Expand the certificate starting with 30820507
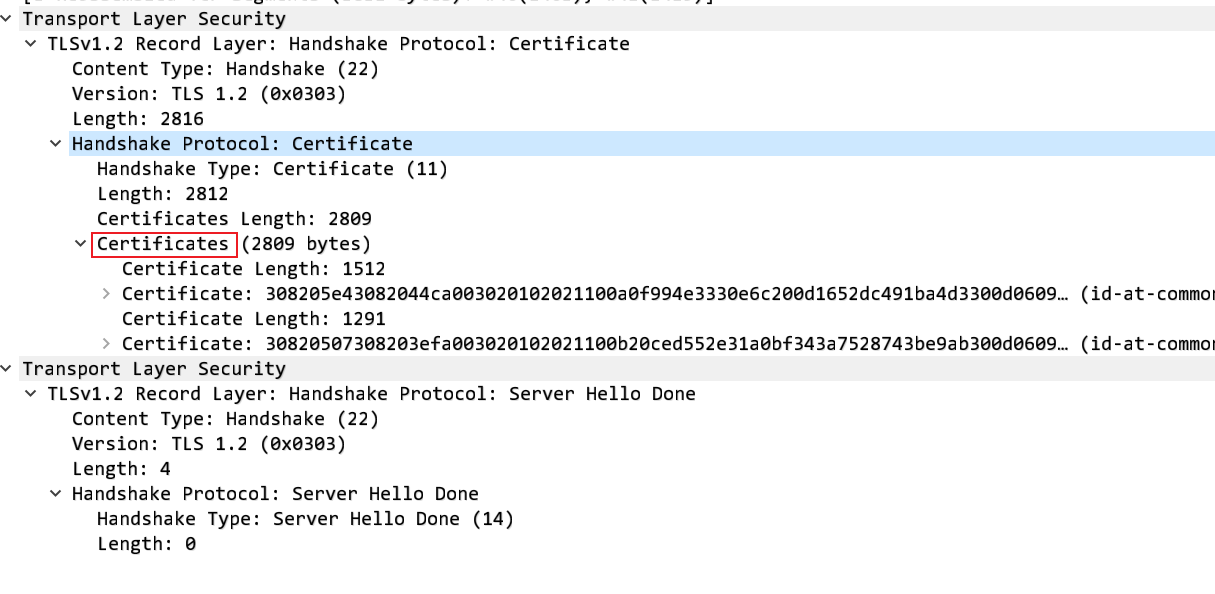 pos(106,344)
